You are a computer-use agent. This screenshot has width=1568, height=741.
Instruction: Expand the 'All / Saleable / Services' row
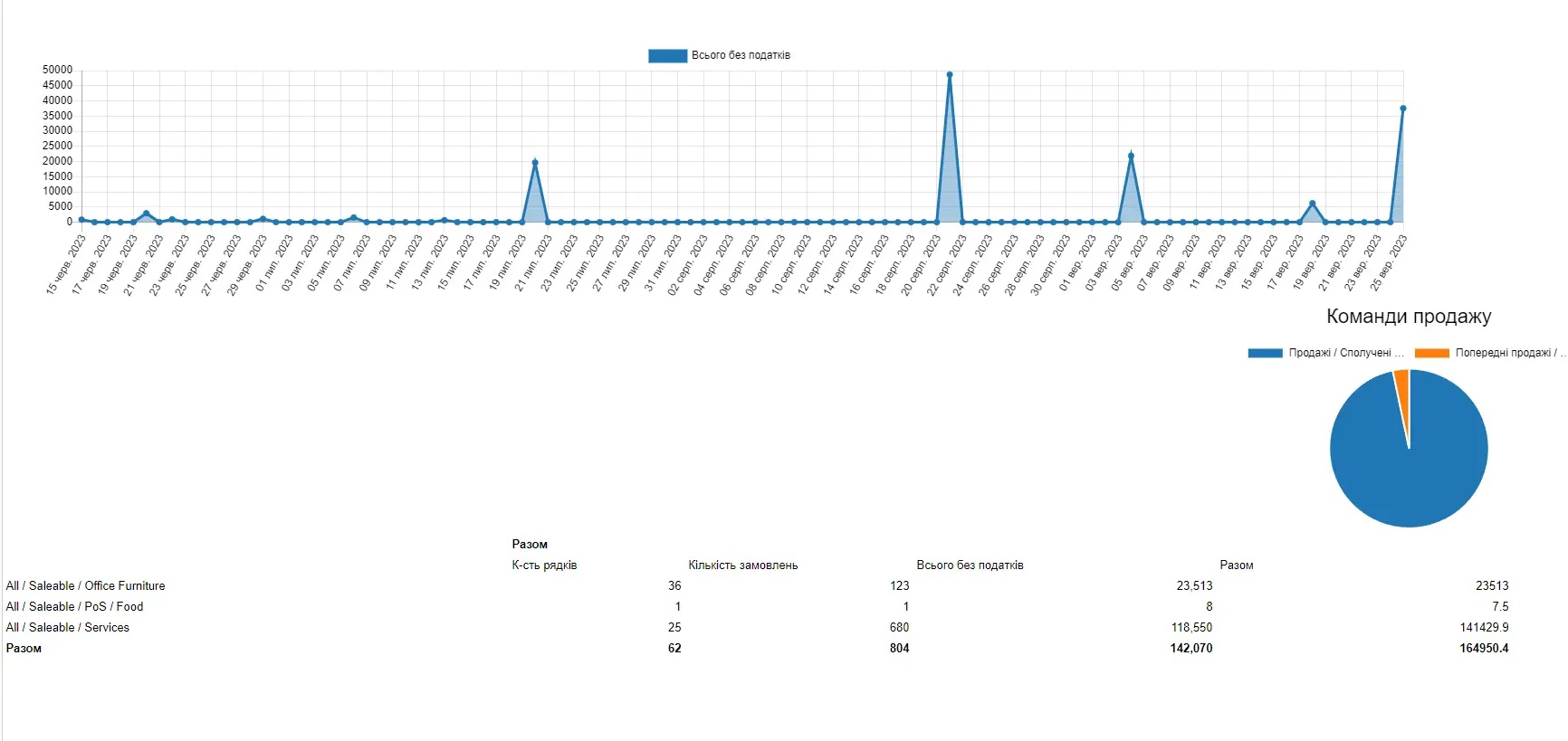(x=67, y=628)
